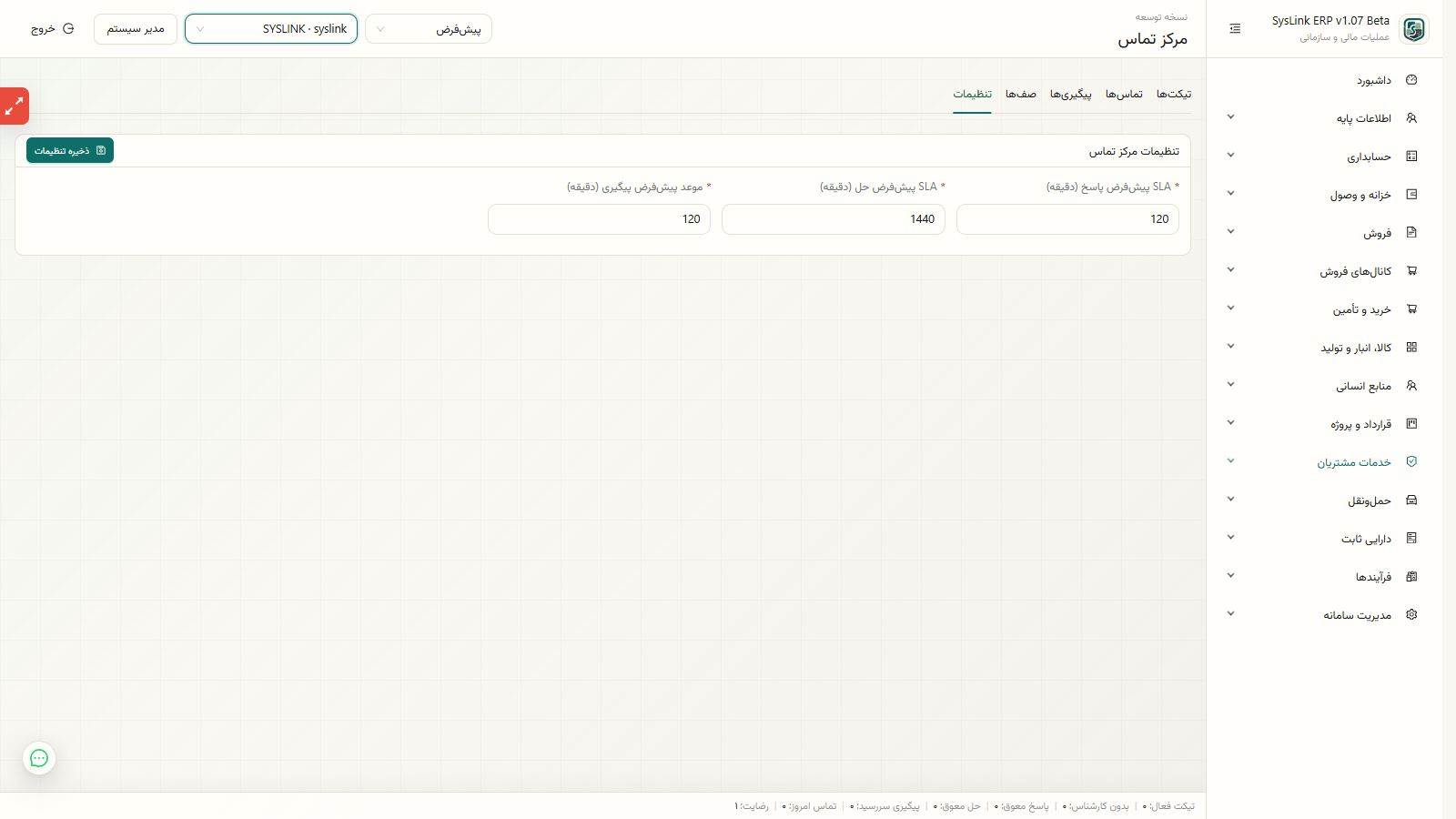
Task: Expand خزانه و وصول menu chevron
Action: coord(1230,194)
